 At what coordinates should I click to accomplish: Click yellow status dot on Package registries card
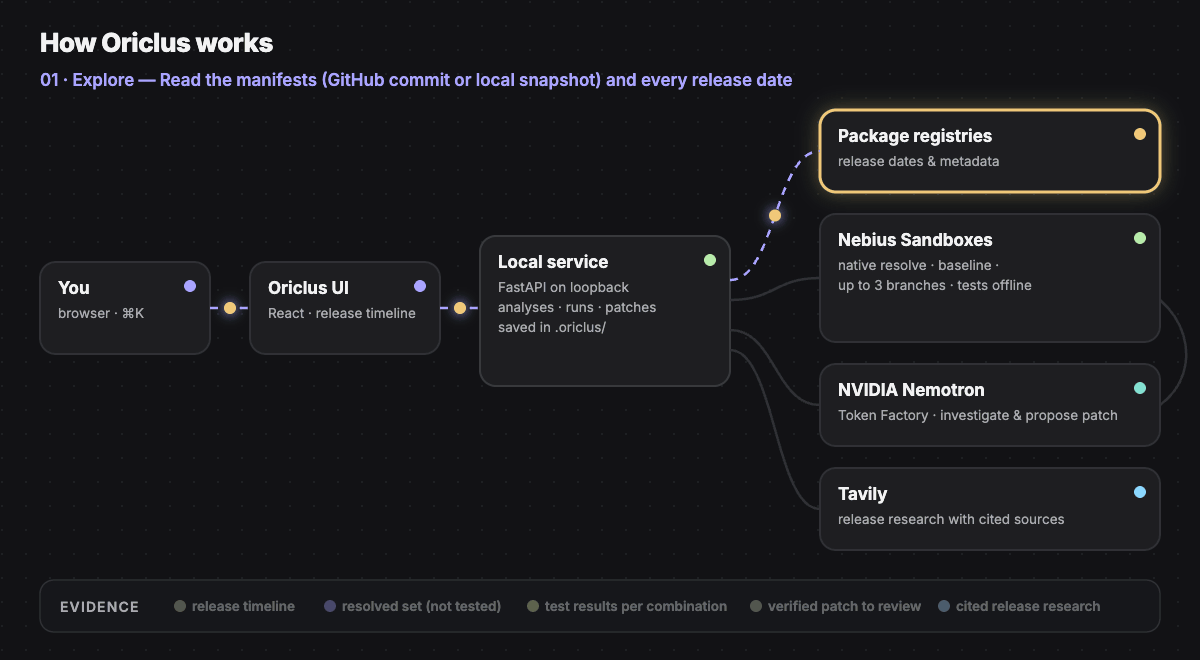1140,134
